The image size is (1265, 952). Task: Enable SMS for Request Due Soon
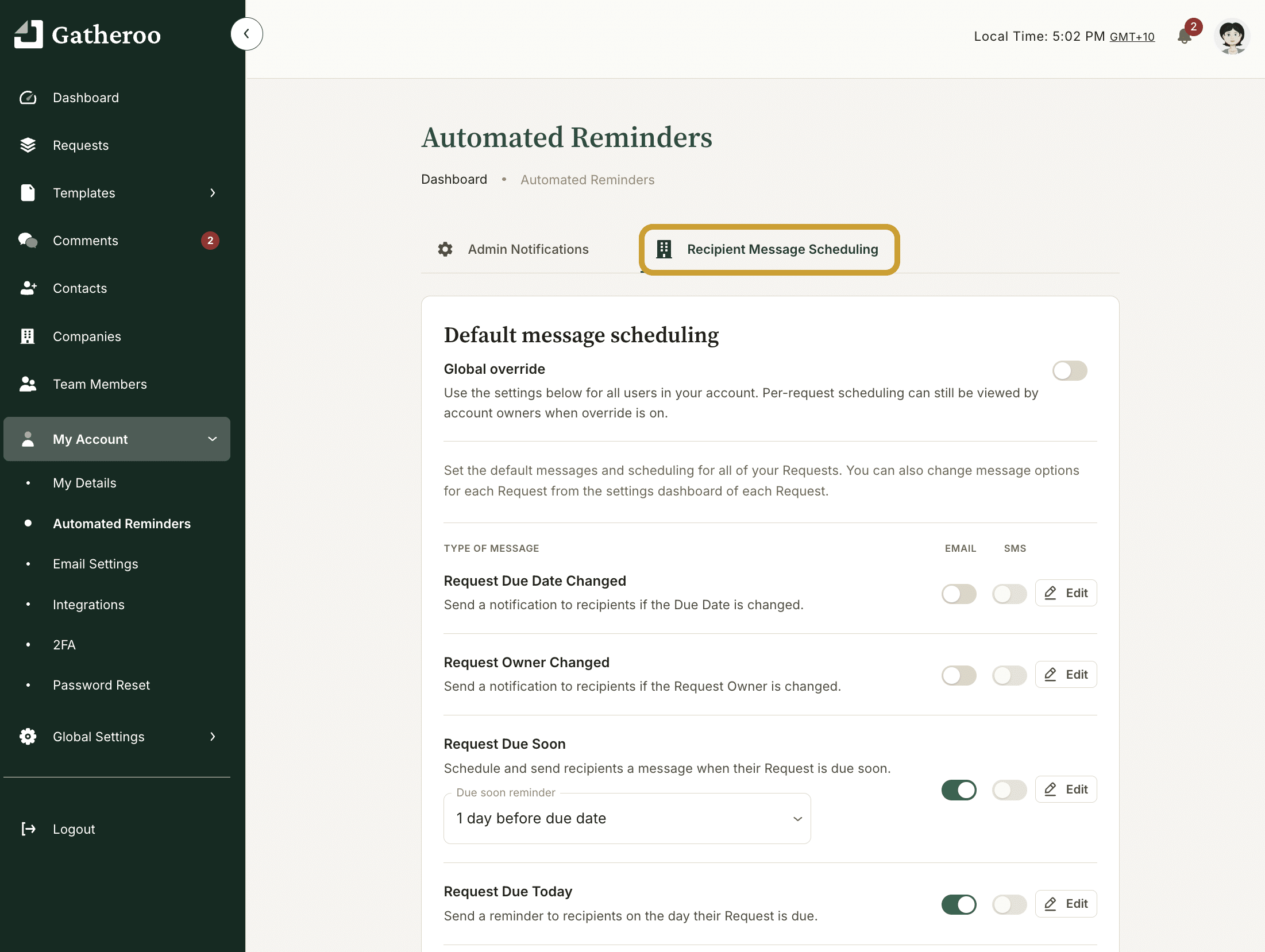point(1009,790)
